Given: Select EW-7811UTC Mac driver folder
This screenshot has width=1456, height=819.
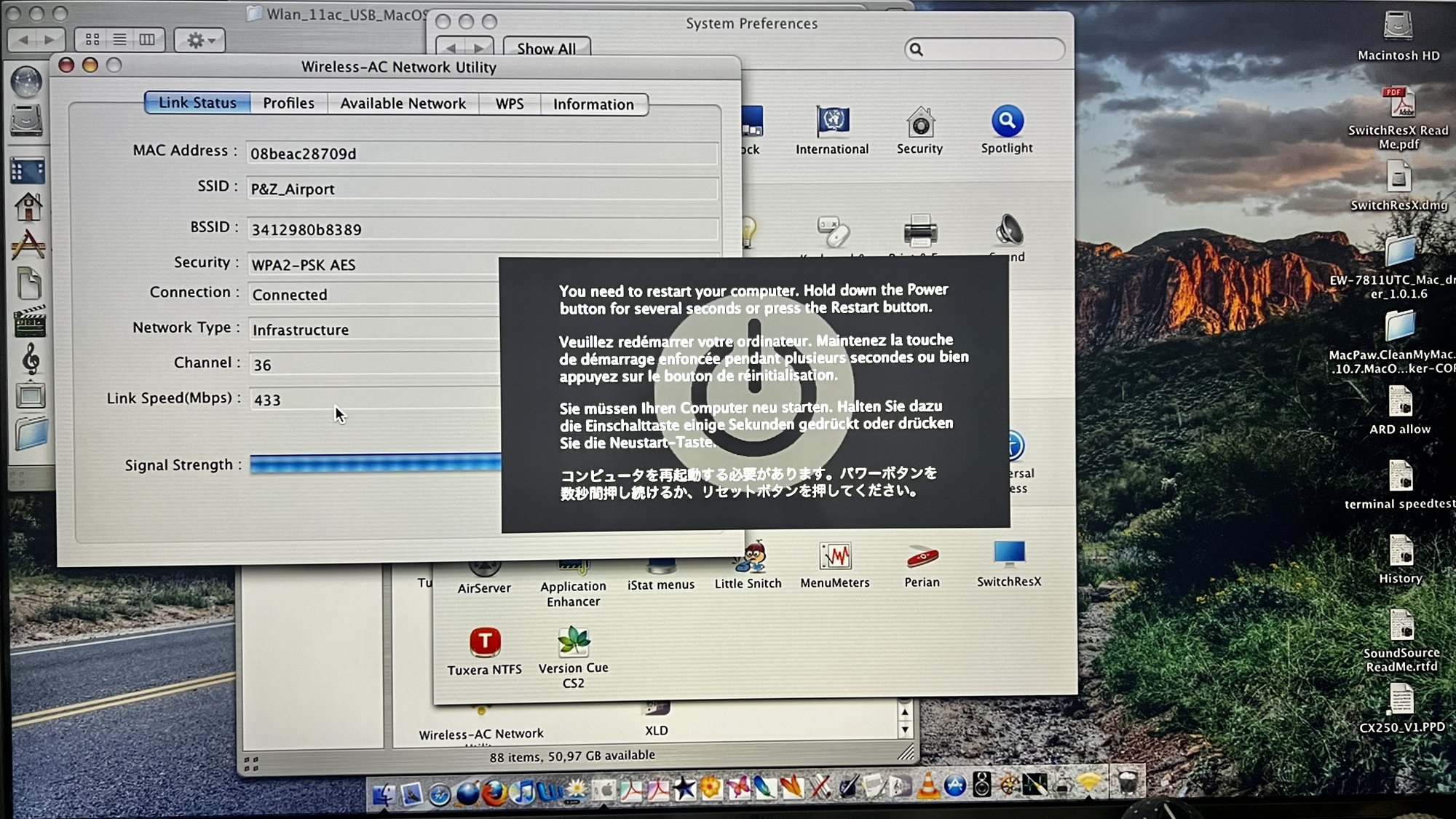Looking at the screenshot, I should [1400, 268].
